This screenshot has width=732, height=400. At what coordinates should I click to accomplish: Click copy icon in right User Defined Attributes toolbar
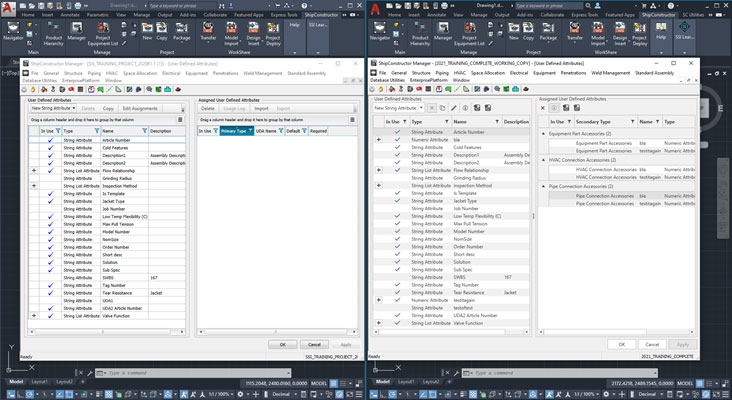[x=442, y=108]
